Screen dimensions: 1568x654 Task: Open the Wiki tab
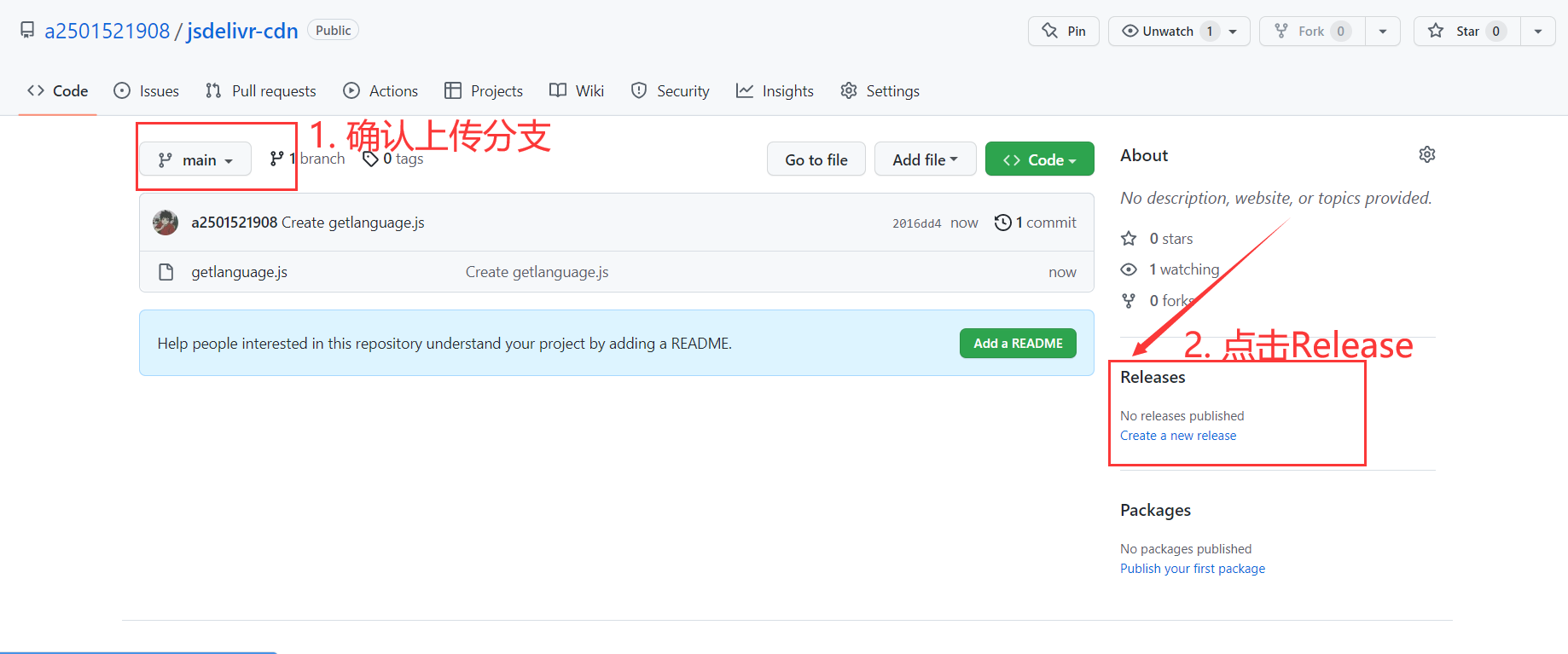pyautogui.click(x=577, y=91)
